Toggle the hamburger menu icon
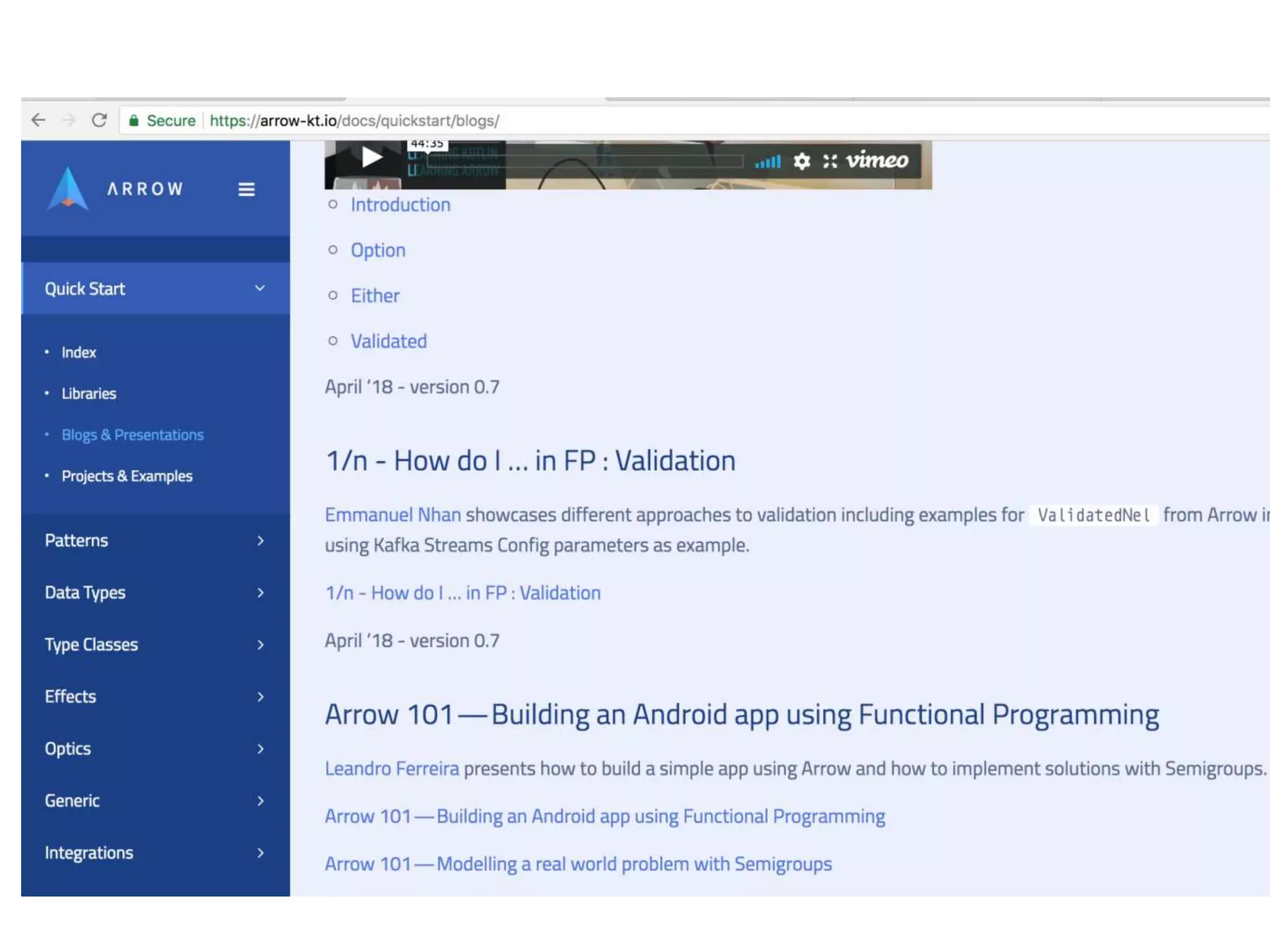The image size is (1270, 952). pyautogui.click(x=246, y=190)
